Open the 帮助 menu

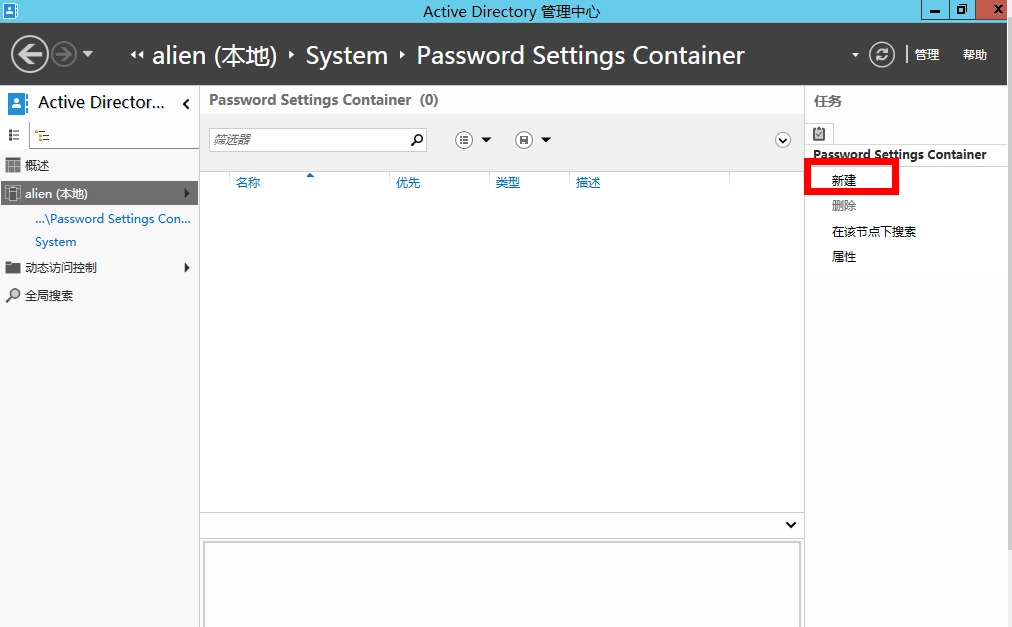[x=975, y=55]
